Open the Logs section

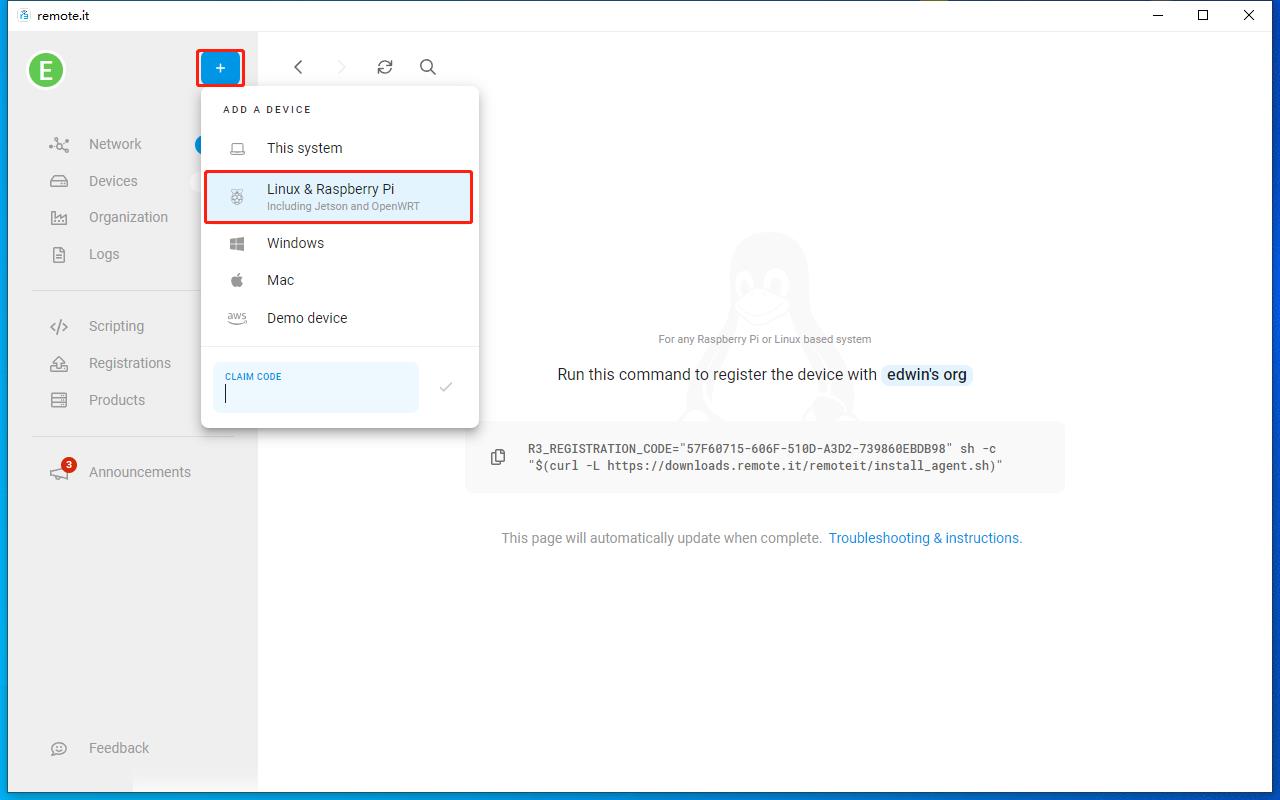pyautogui.click(x=104, y=254)
